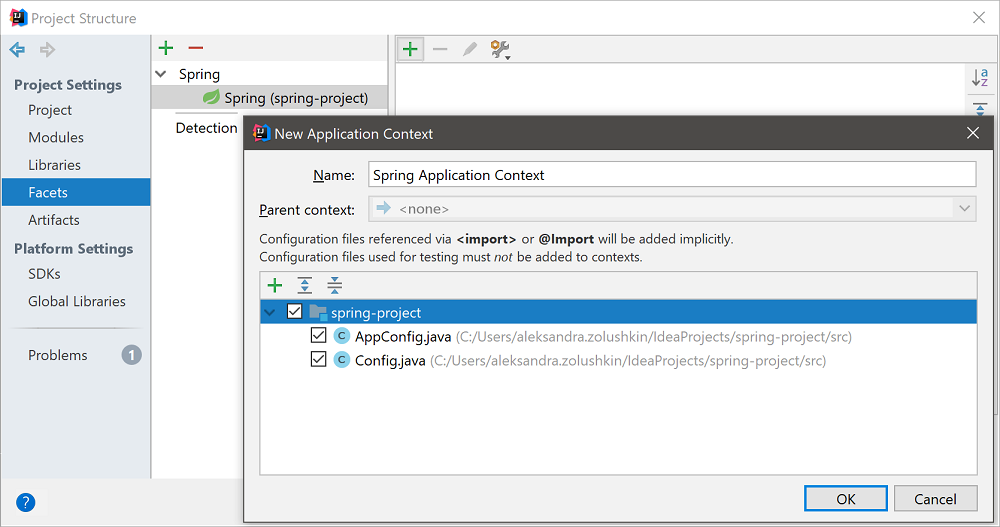Viewport: 1000px width, 527px height.
Task: Toggle the Config.java checkbox
Action: tap(318, 360)
